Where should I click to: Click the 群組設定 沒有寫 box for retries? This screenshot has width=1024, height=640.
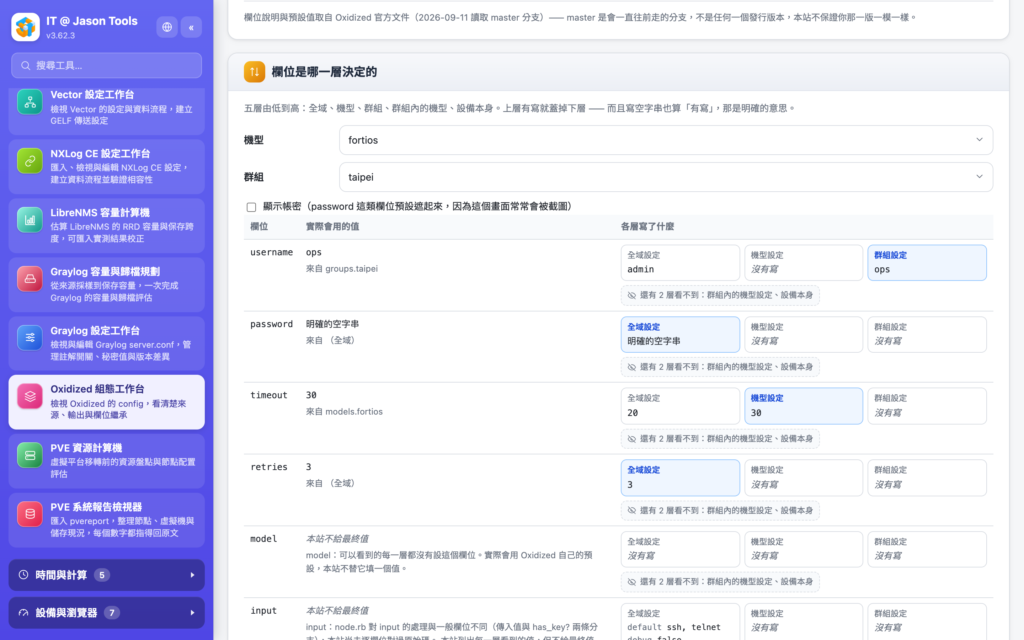(927, 477)
